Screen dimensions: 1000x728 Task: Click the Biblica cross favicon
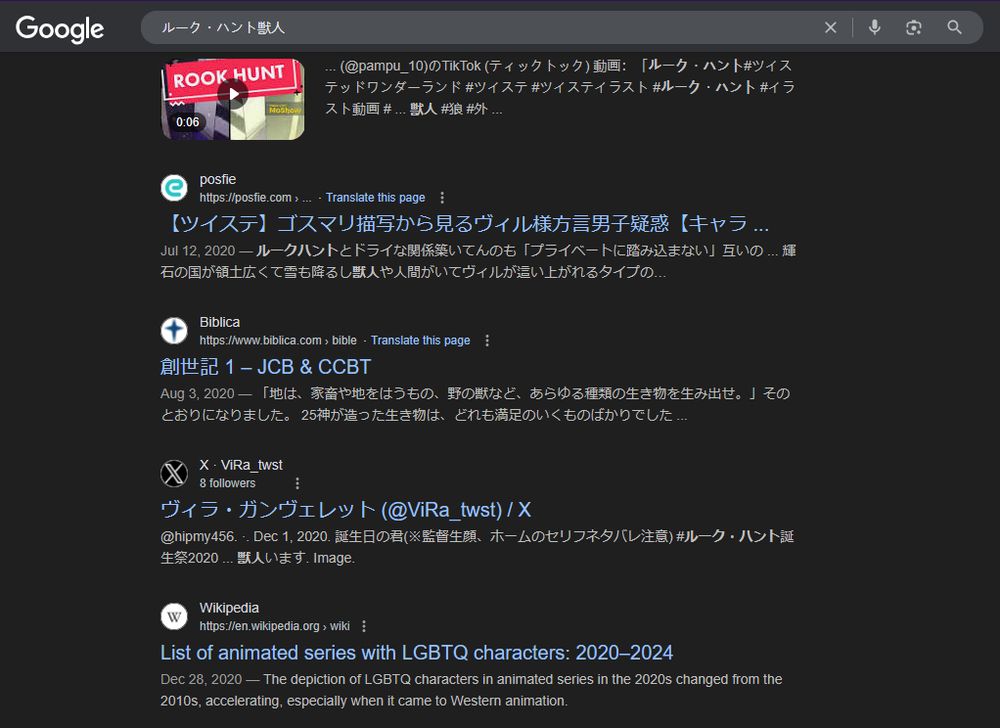click(x=174, y=330)
